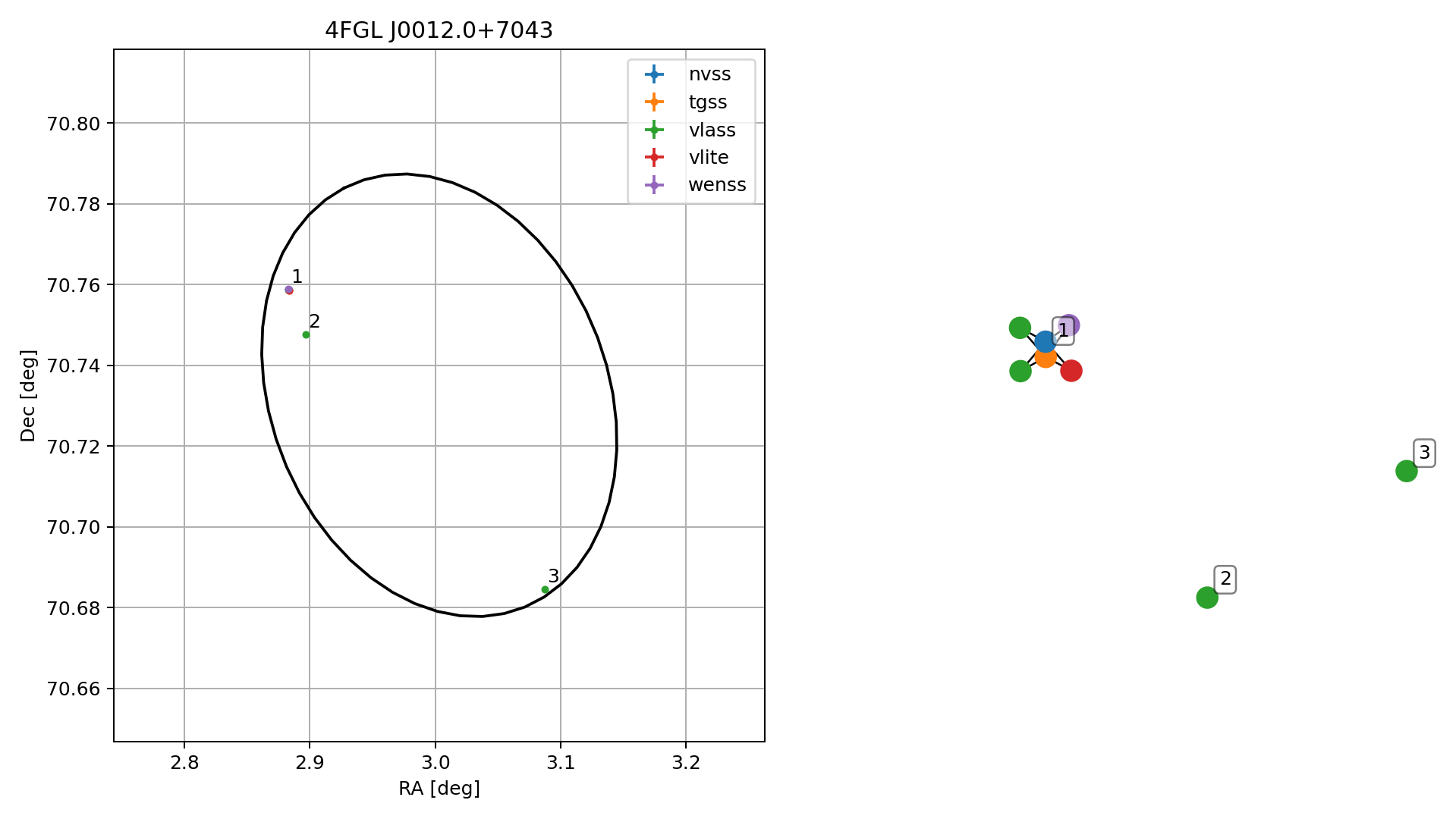Click the blue node in the cluster graph
The width and height of the screenshot is (1456, 819).
tap(1046, 341)
